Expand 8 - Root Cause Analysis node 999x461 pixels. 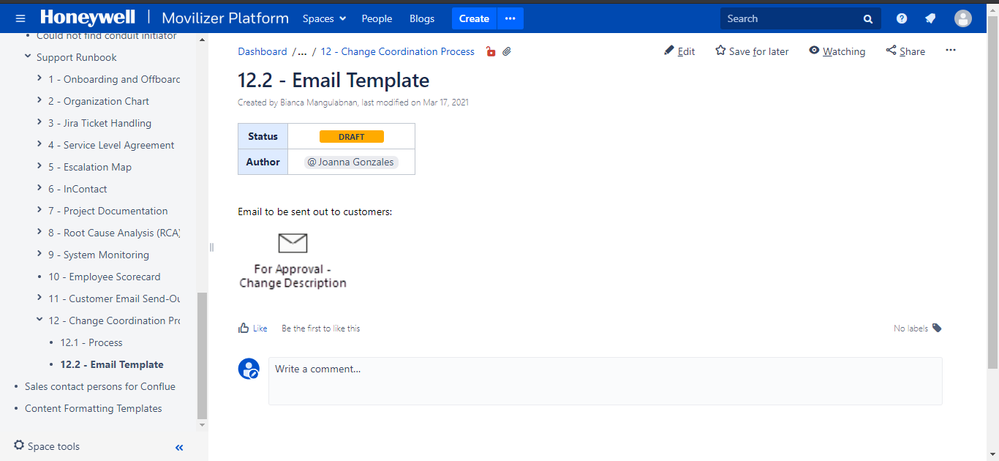(40, 232)
